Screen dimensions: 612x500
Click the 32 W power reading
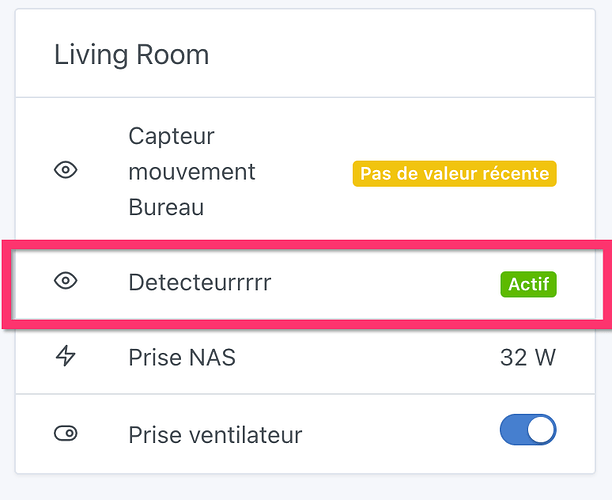[x=527, y=357]
